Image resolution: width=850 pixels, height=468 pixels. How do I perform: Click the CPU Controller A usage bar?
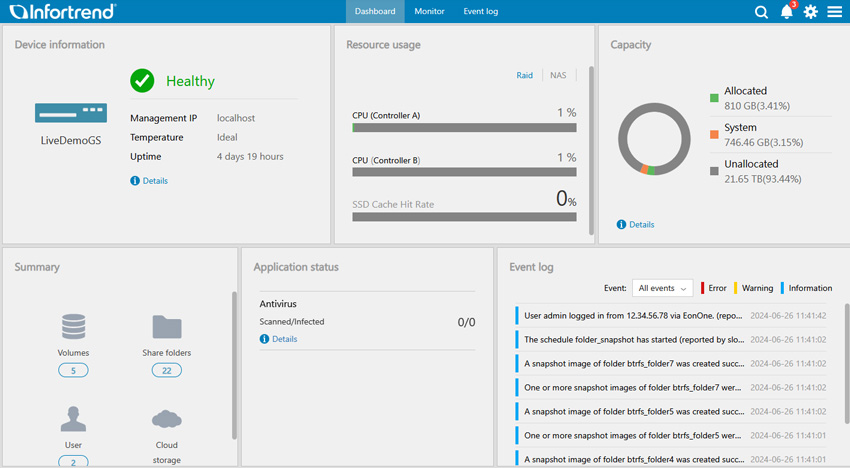click(464, 127)
